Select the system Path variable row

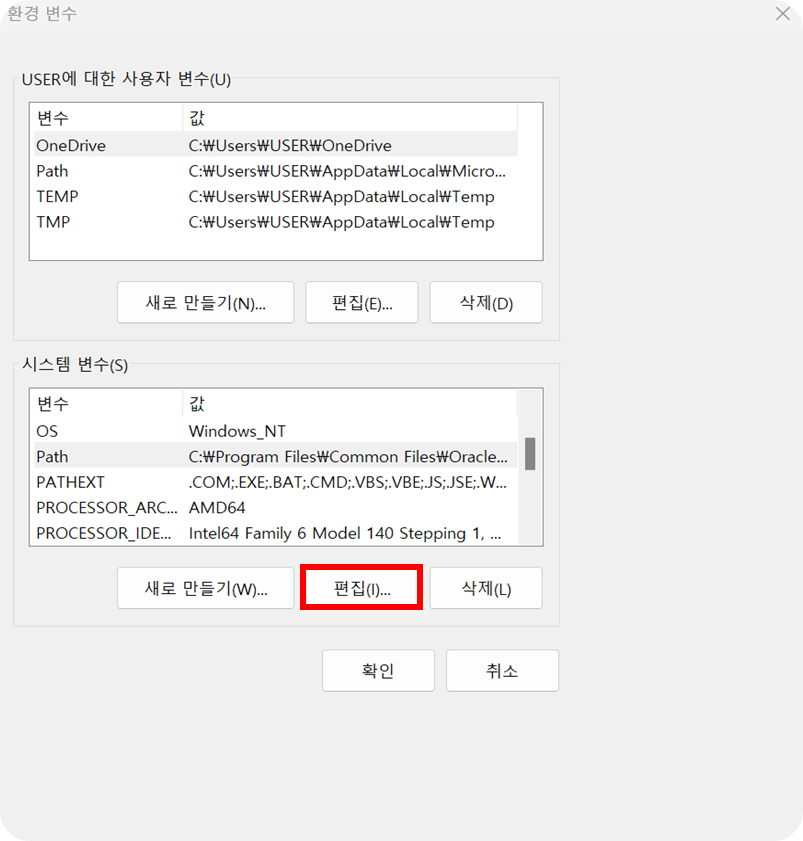[276, 456]
